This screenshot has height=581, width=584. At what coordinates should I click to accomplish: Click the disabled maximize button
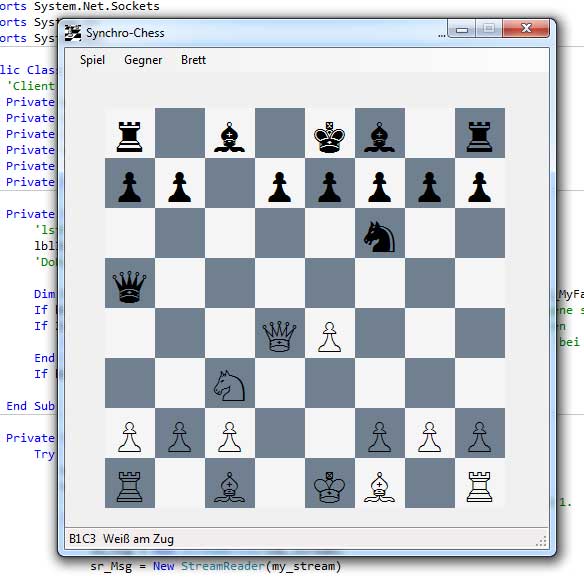(x=489, y=29)
